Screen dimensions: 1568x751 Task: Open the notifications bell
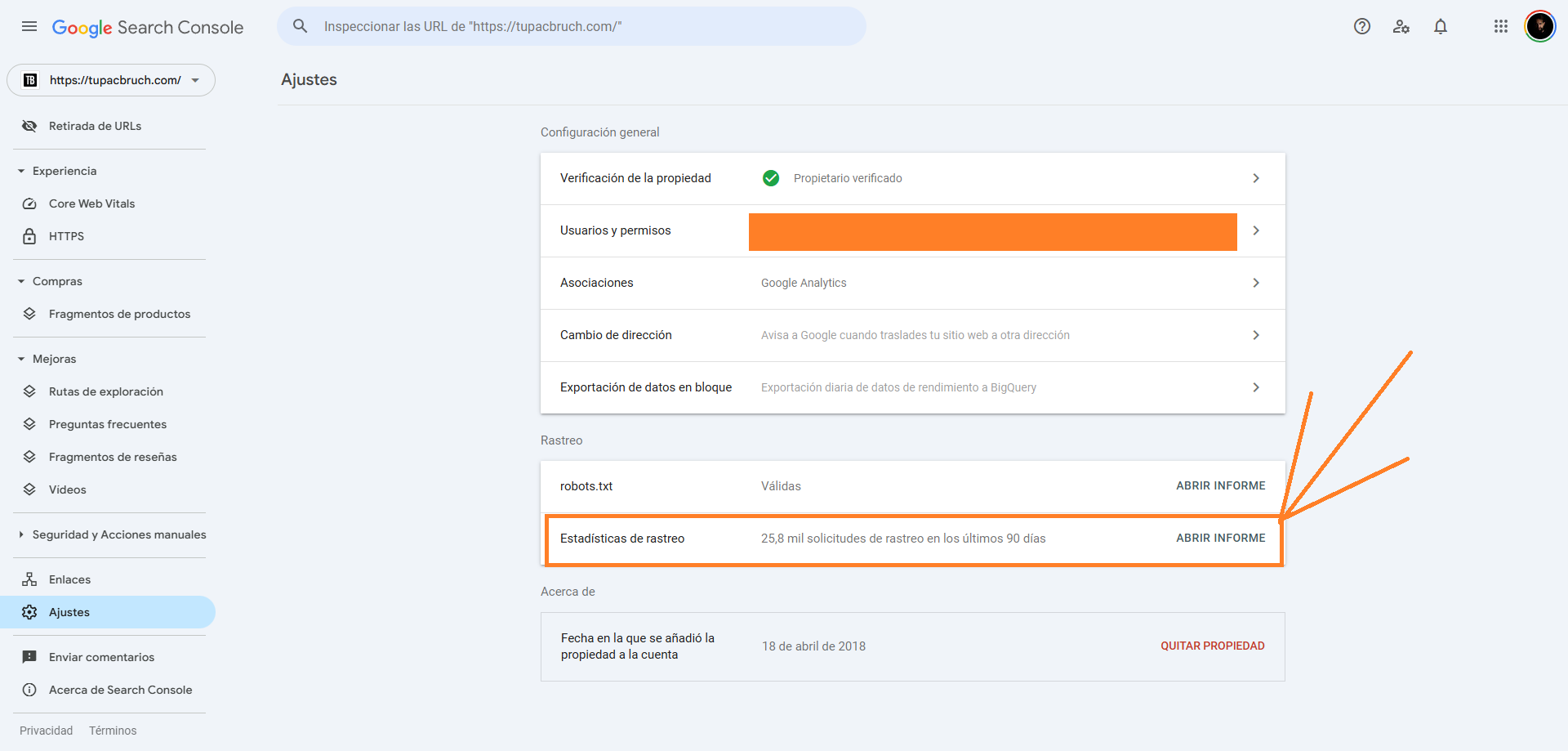tap(1440, 26)
